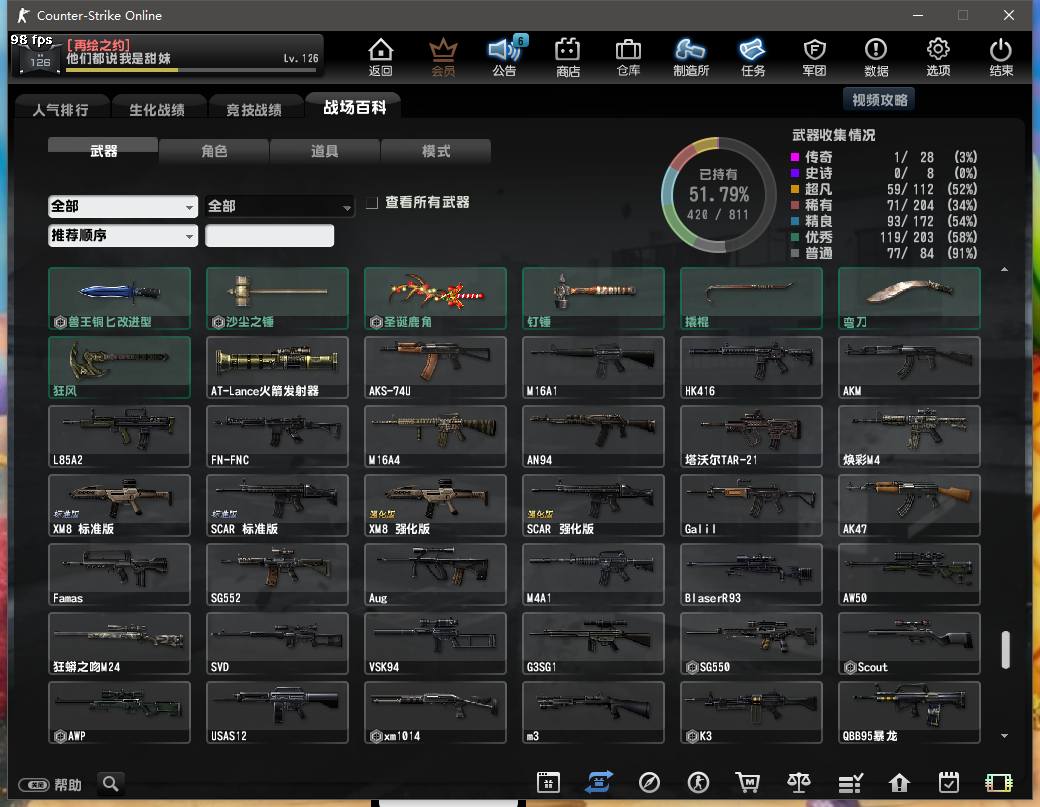Click the Counter-Strike Online title bar logo
Viewport: 1040px width, 807px height.
(x=23, y=15)
